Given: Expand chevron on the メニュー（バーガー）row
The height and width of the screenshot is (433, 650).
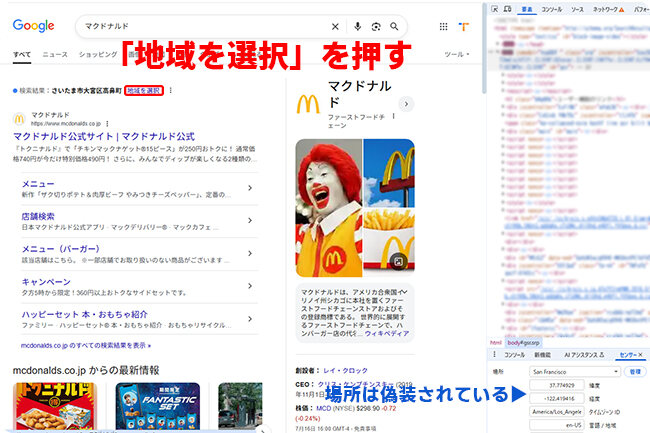Looking at the screenshot, I should [x=250, y=253].
